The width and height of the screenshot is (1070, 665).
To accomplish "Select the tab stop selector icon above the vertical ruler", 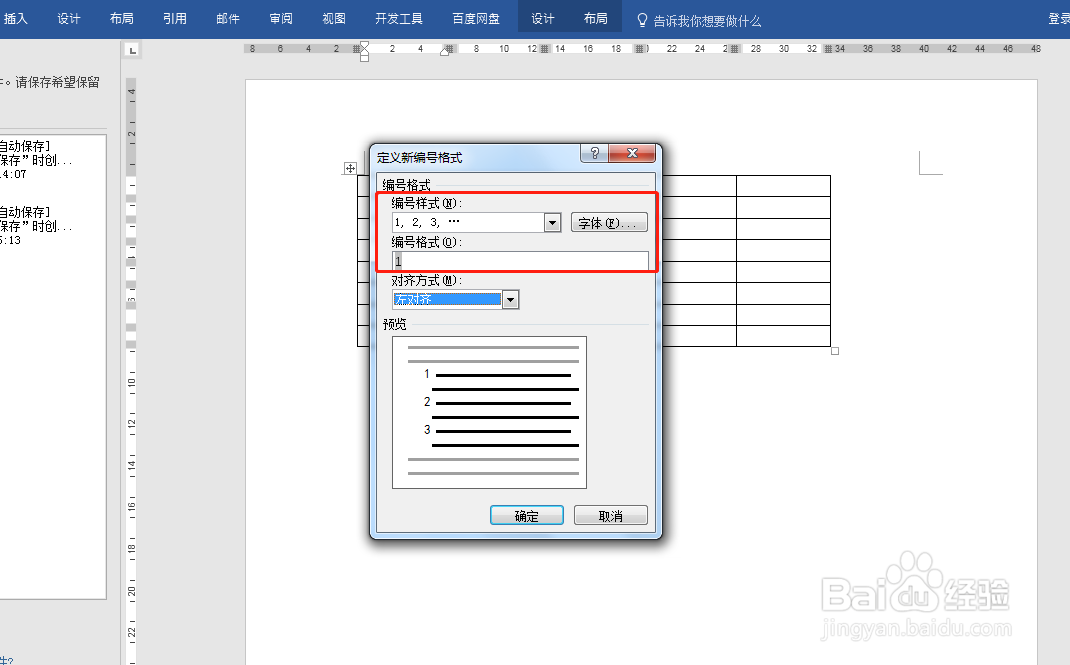I will pos(131,48).
